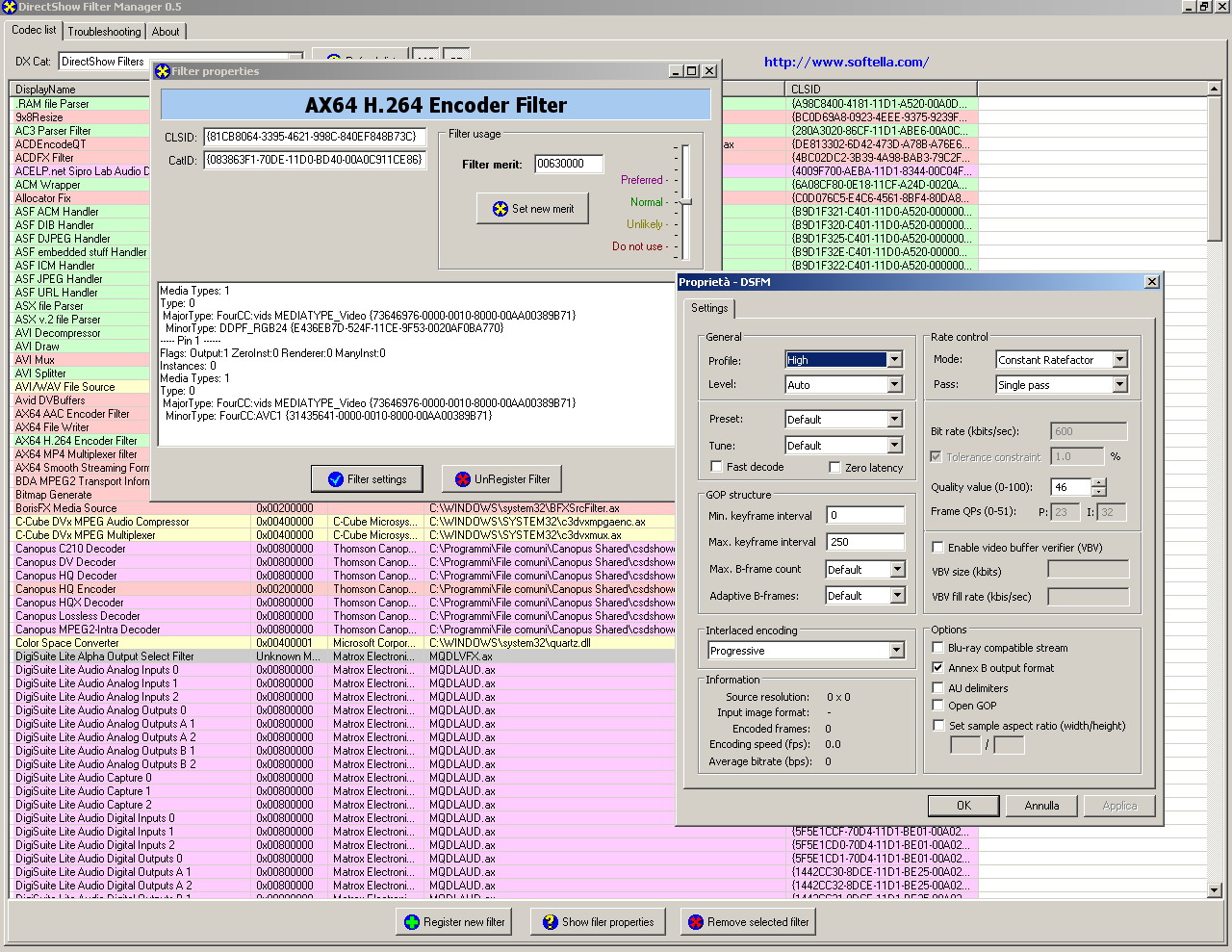Image resolution: width=1232 pixels, height=952 pixels.
Task: Click the Max. keyframe interval field
Action: tap(865, 542)
